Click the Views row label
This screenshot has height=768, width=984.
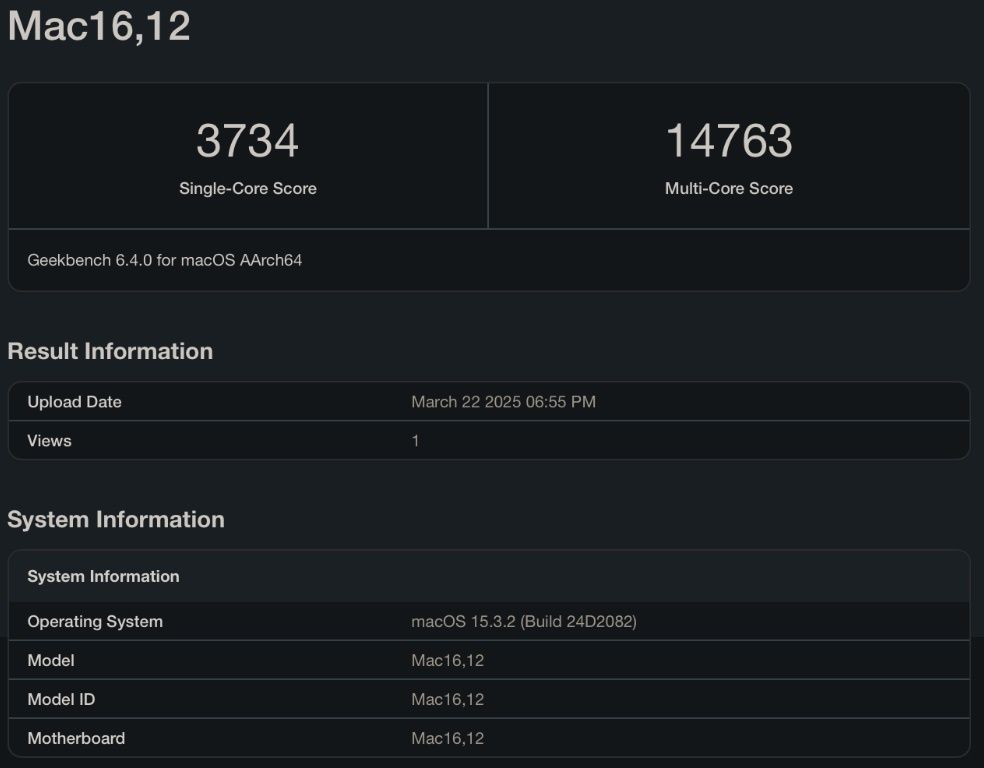point(50,441)
